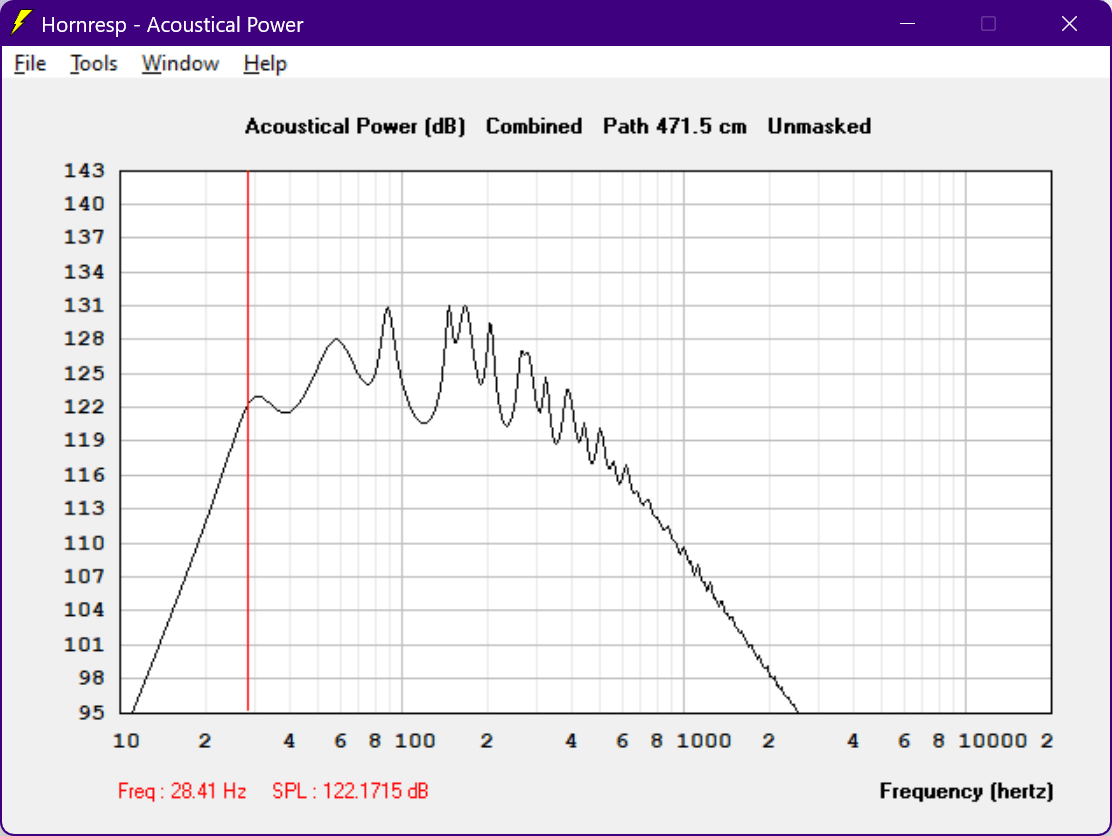This screenshot has width=1112, height=836.
Task: Click the 131 value on dB axis
Action: [x=84, y=305]
